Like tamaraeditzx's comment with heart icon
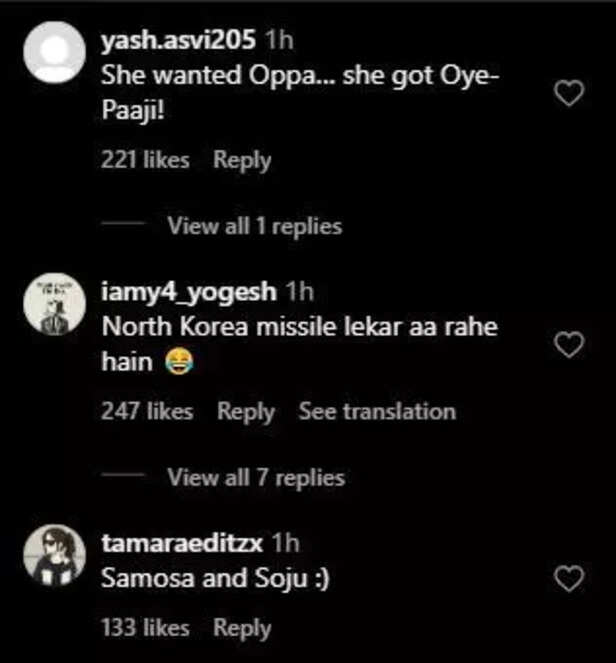The height and width of the screenshot is (663, 616). [569, 578]
